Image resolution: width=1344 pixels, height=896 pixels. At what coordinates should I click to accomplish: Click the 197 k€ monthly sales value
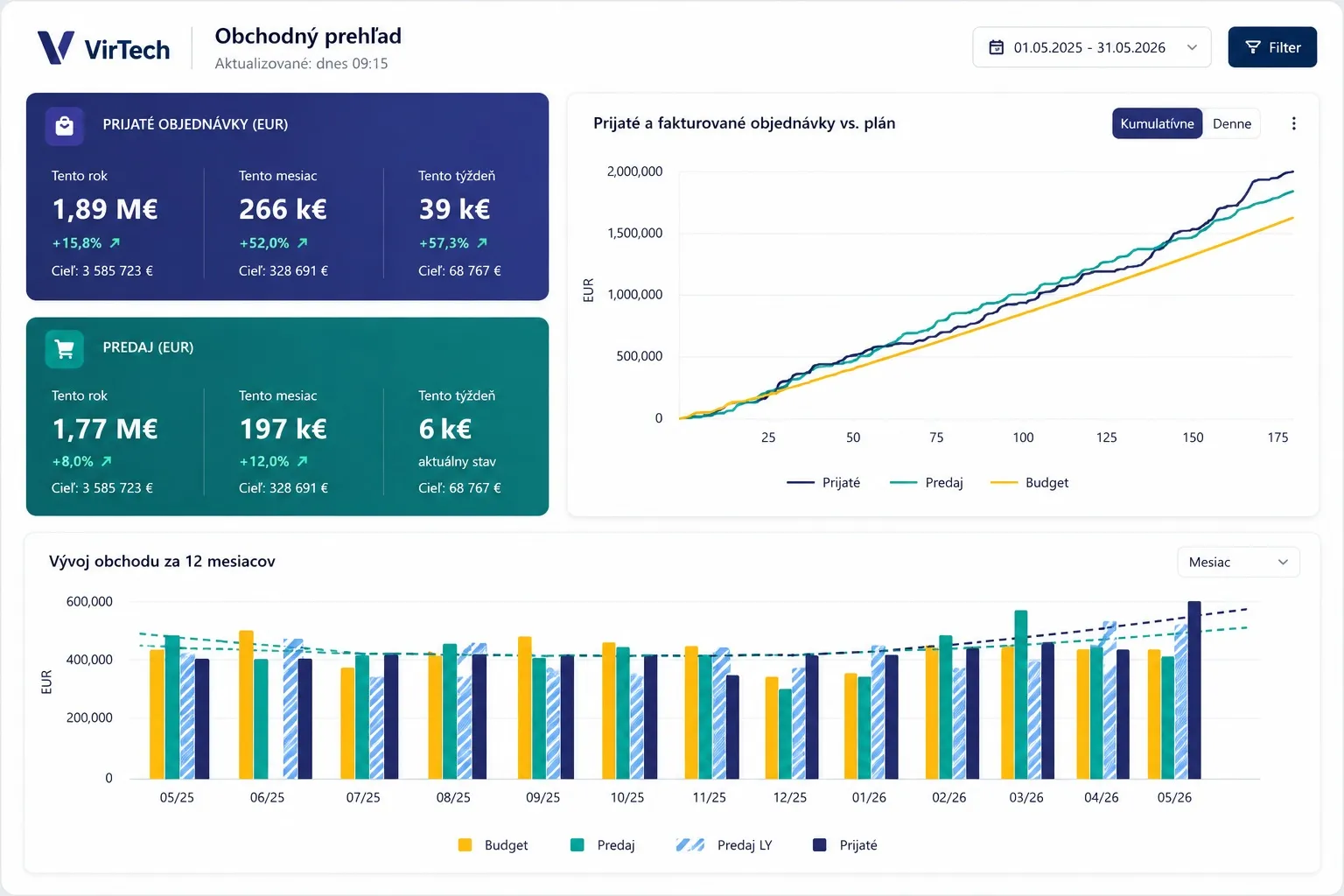pos(283,429)
